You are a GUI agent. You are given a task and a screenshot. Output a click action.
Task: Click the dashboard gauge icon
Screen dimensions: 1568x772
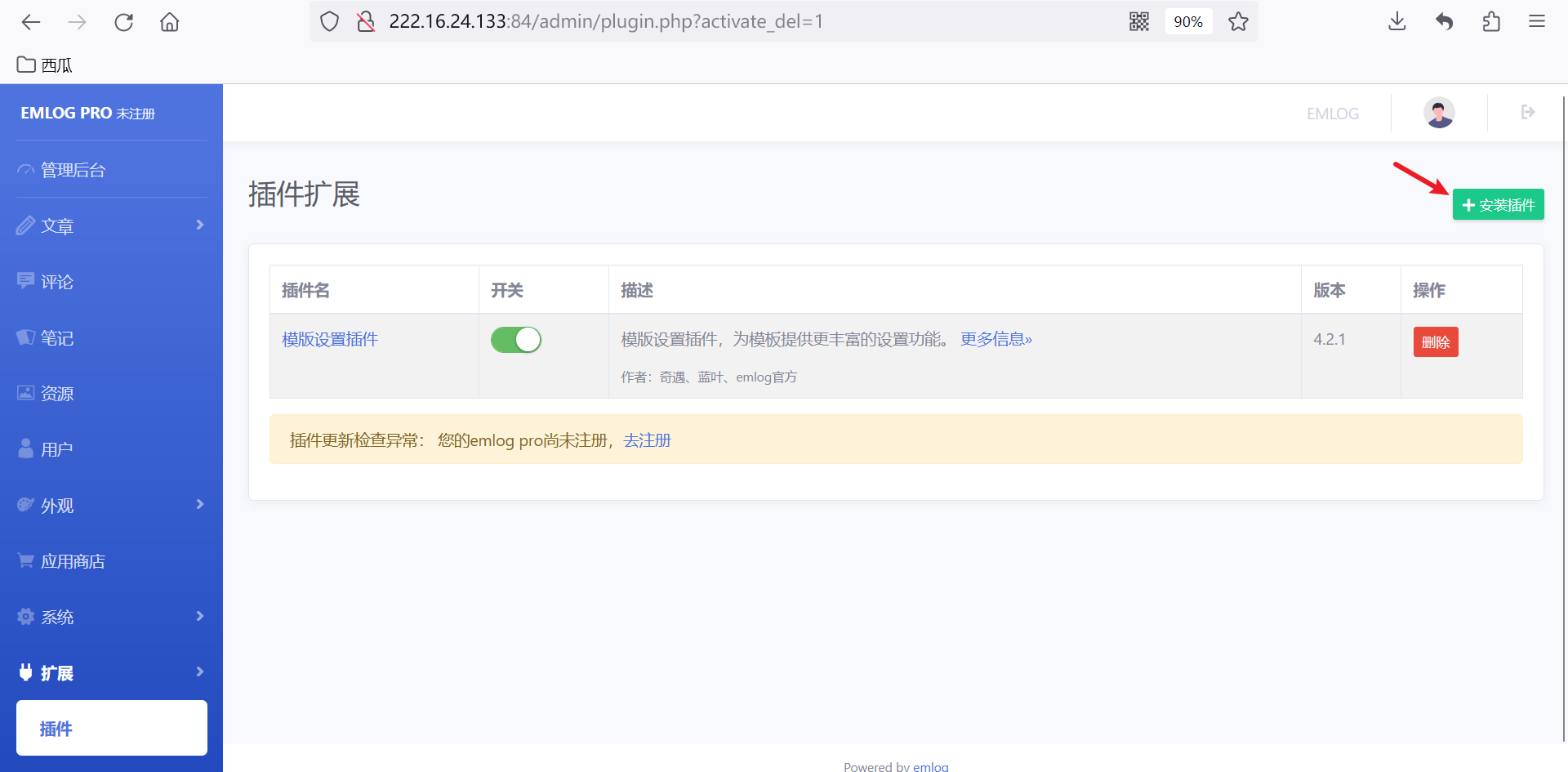point(26,170)
